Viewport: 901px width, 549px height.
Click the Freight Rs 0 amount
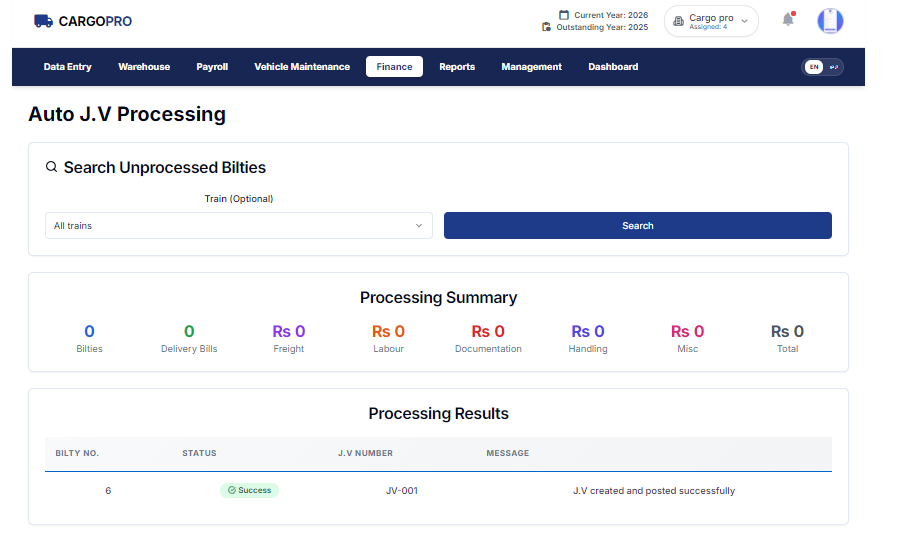(288, 331)
